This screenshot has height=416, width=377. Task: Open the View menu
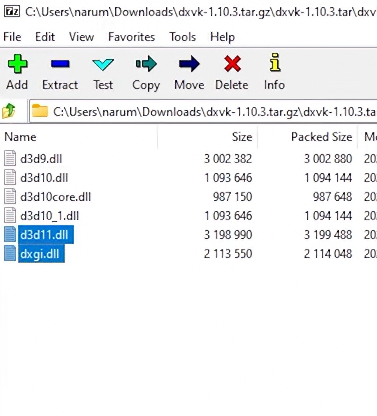(x=81, y=37)
